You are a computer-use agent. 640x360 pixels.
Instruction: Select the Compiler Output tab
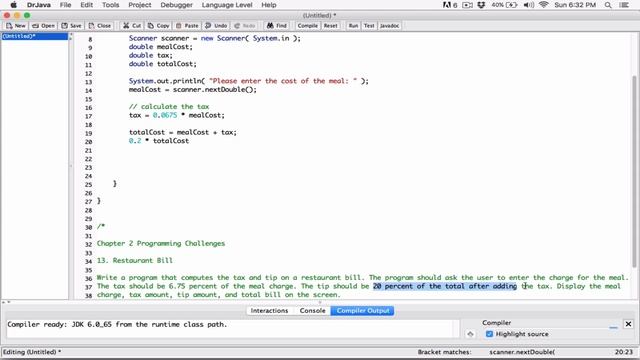coord(362,311)
